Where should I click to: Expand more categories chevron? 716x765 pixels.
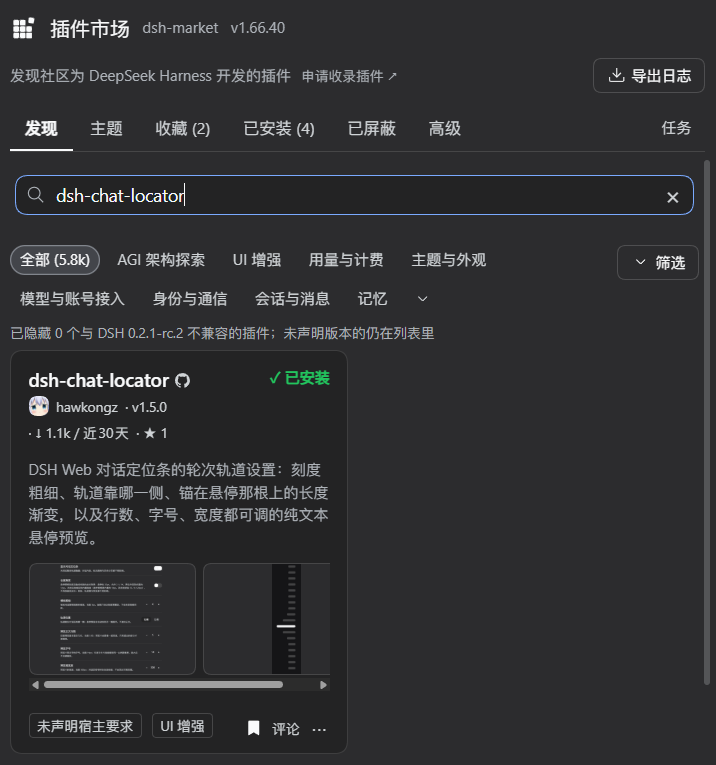(423, 299)
